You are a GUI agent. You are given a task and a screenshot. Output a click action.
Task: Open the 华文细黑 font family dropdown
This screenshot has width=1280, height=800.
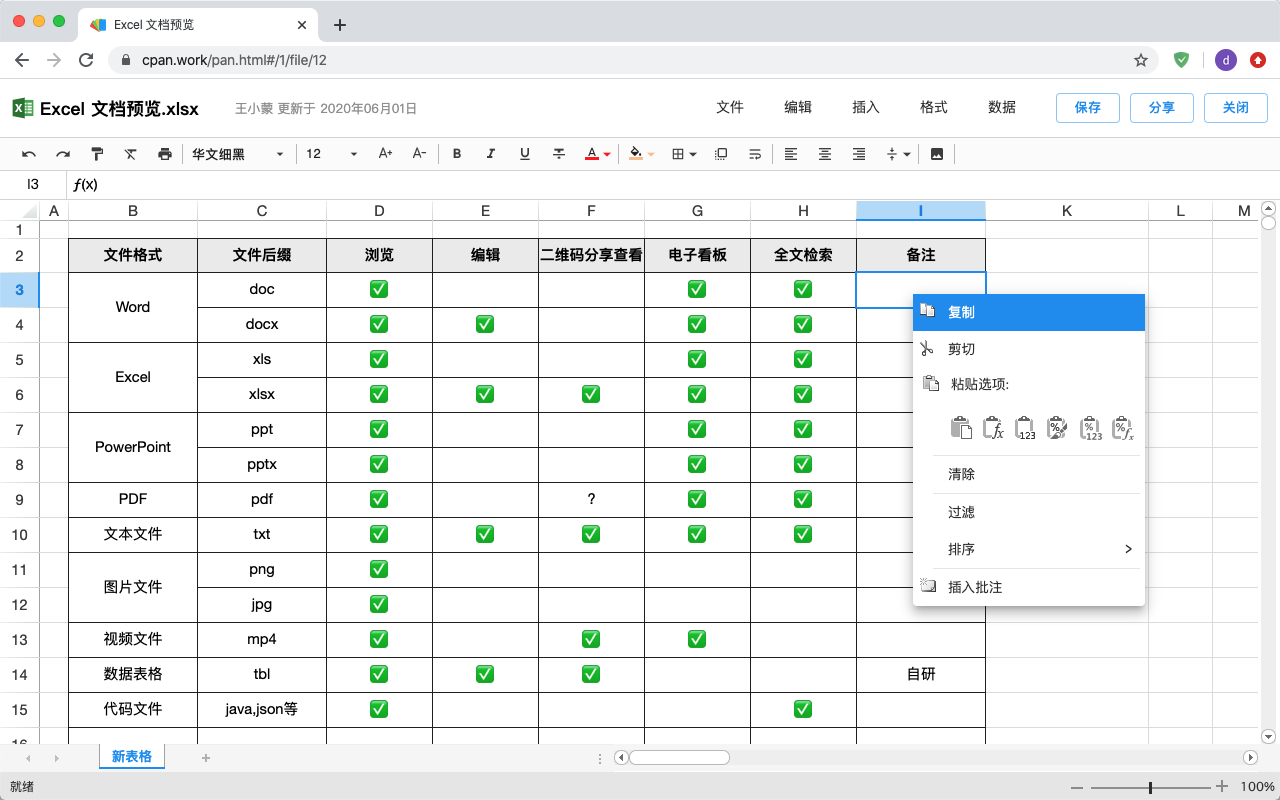[238, 154]
